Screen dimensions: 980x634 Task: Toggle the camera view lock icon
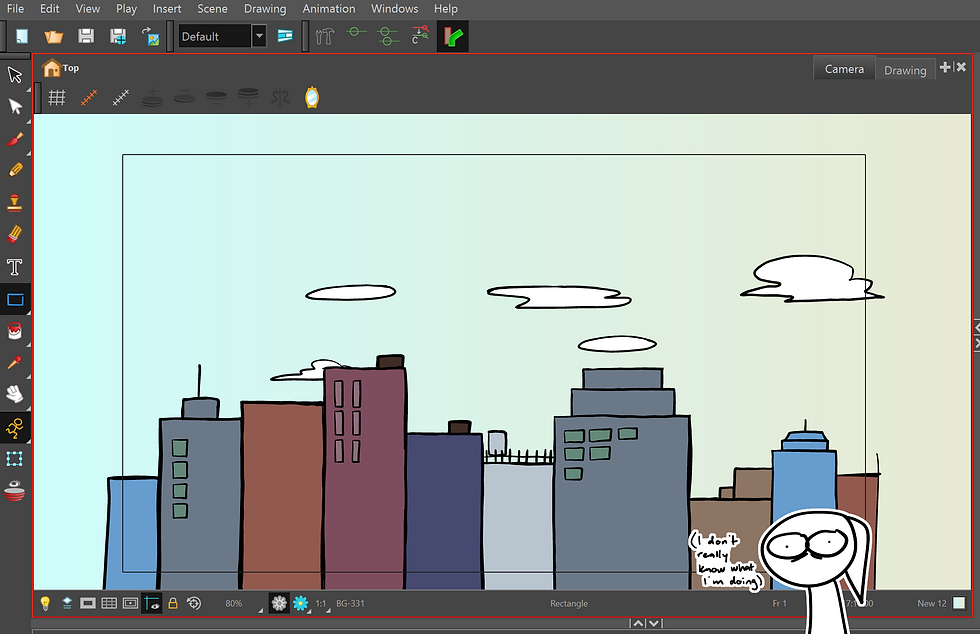click(173, 604)
